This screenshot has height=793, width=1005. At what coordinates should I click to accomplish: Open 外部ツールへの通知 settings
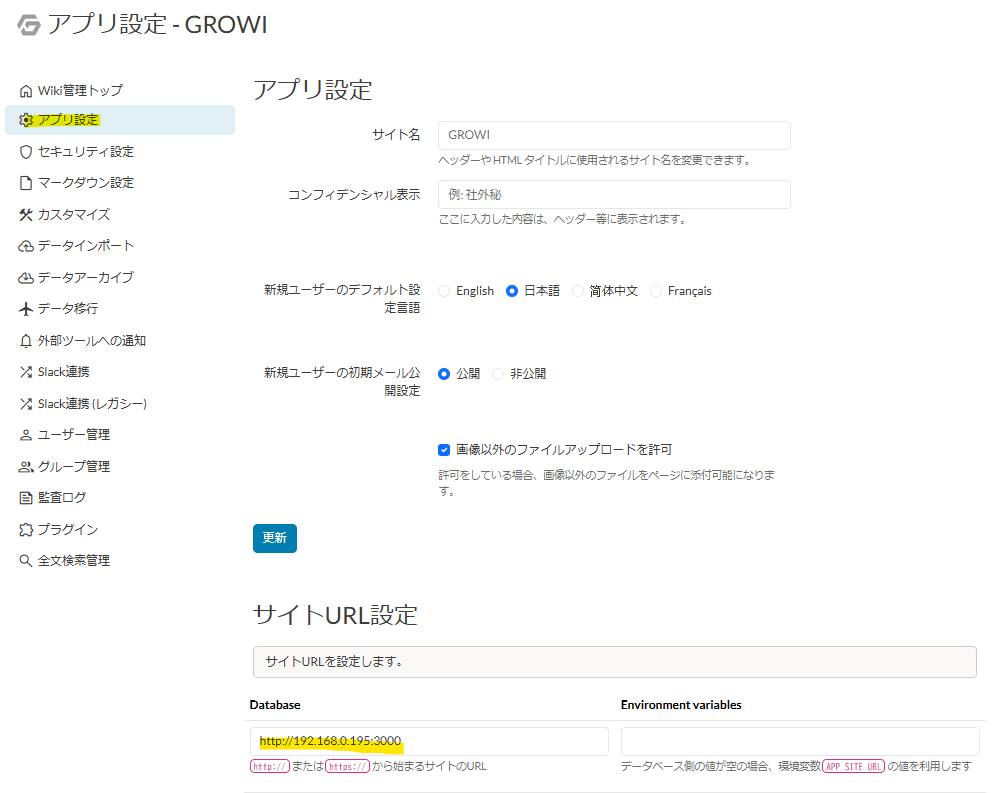120,341
